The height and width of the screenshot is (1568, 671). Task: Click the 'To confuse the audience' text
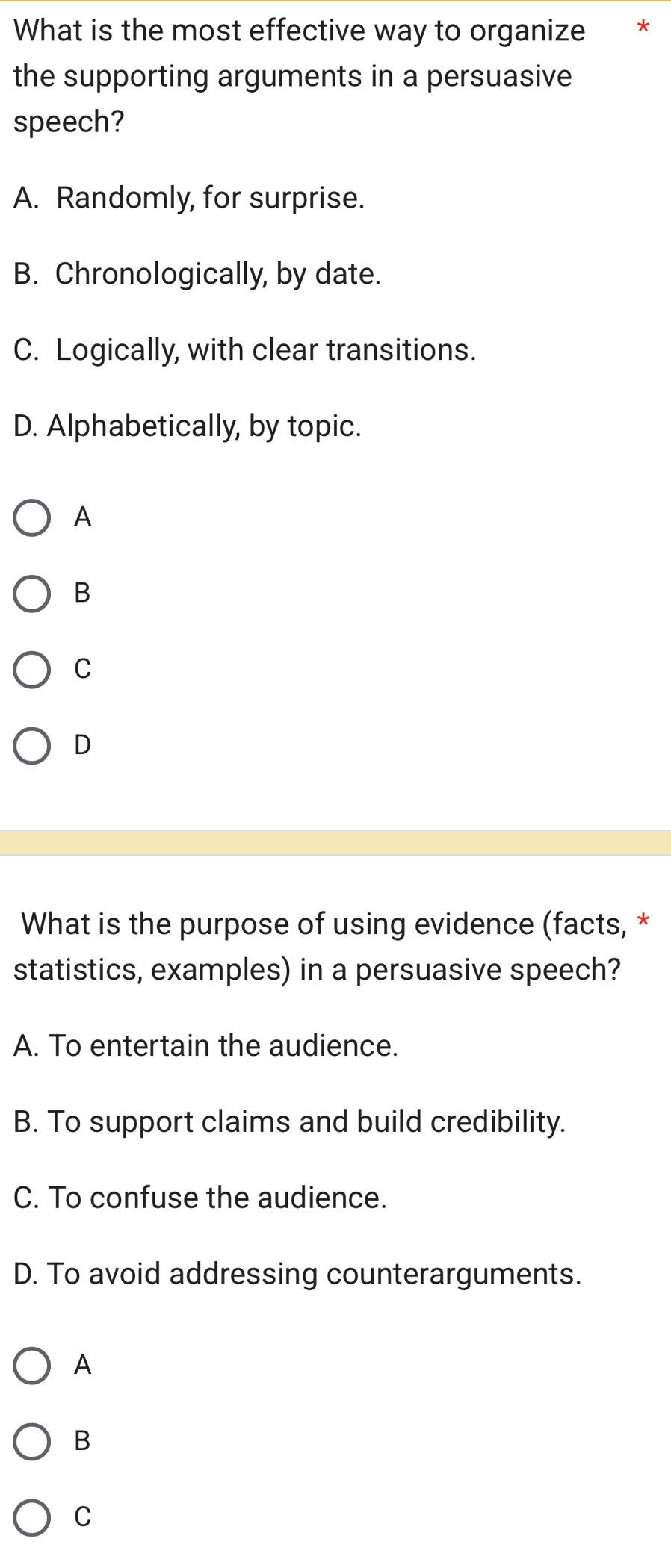200,1198
